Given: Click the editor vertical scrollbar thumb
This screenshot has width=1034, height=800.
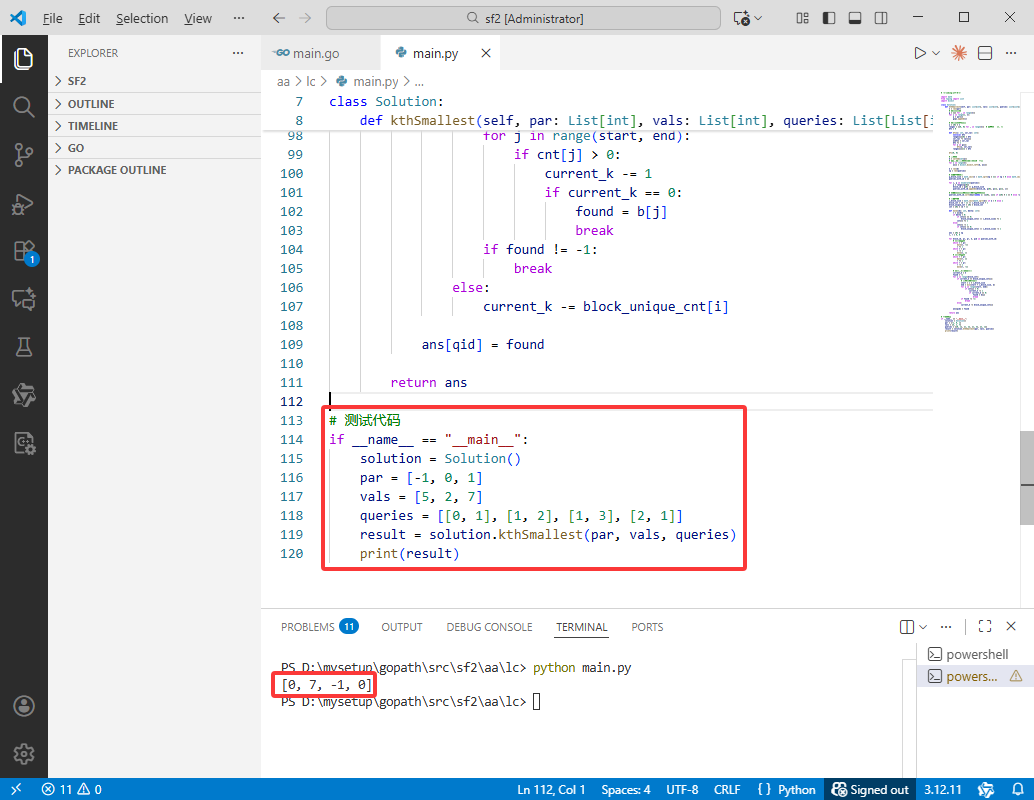Looking at the screenshot, I should (x=1027, y=478).
